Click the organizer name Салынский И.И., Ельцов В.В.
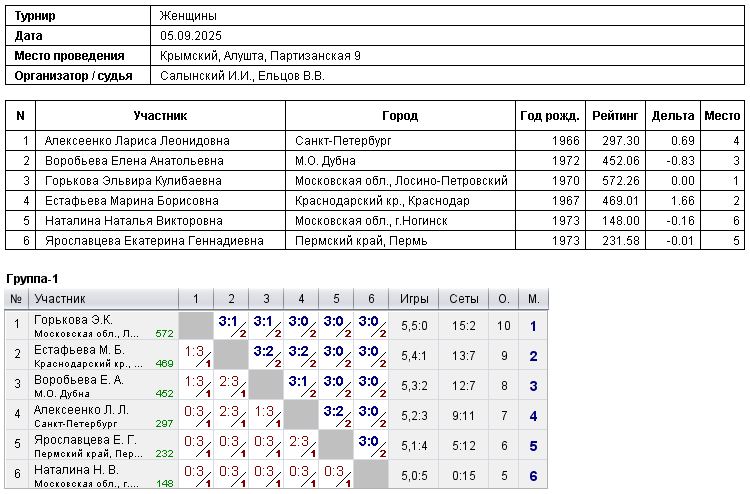Image resolution: width=750 pixels, height=494 pixels. (242, 76)
